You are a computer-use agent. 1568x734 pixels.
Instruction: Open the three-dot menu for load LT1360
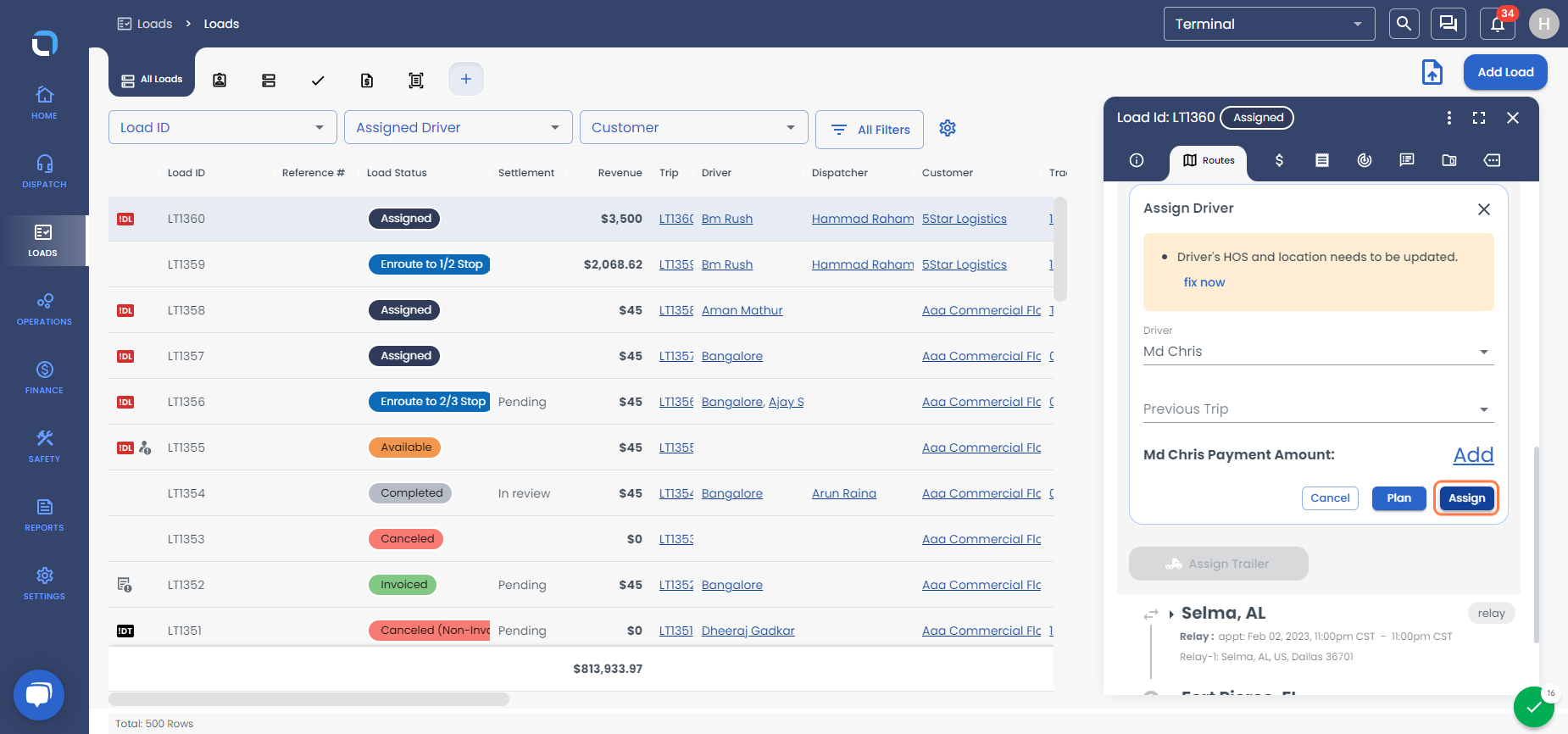coord(1449,118)
